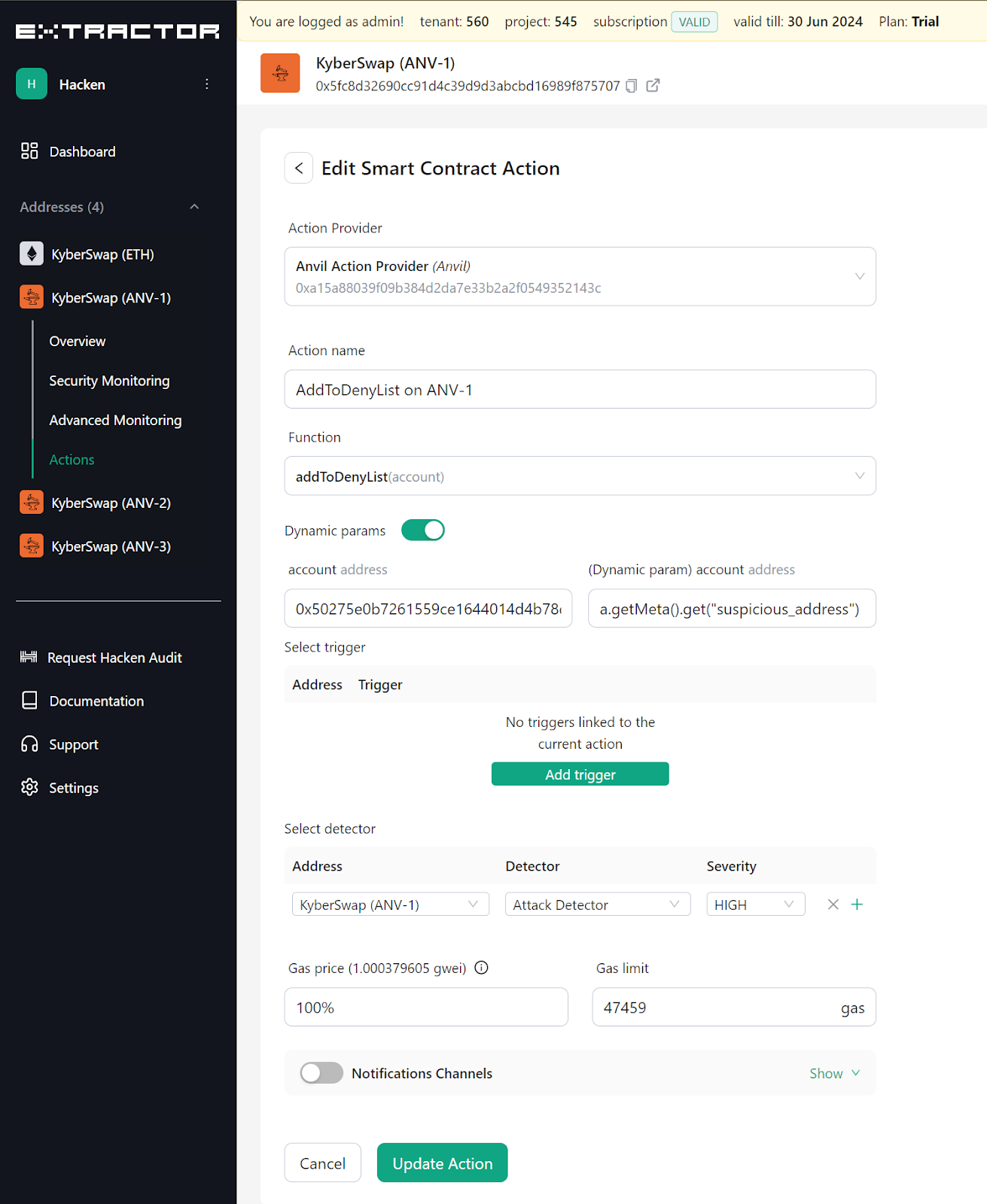The height and width of the screenshot is (1204, 987).
Task: Click the KyberSwap (ANV-2) anvil icon
Action: [32, 503]
